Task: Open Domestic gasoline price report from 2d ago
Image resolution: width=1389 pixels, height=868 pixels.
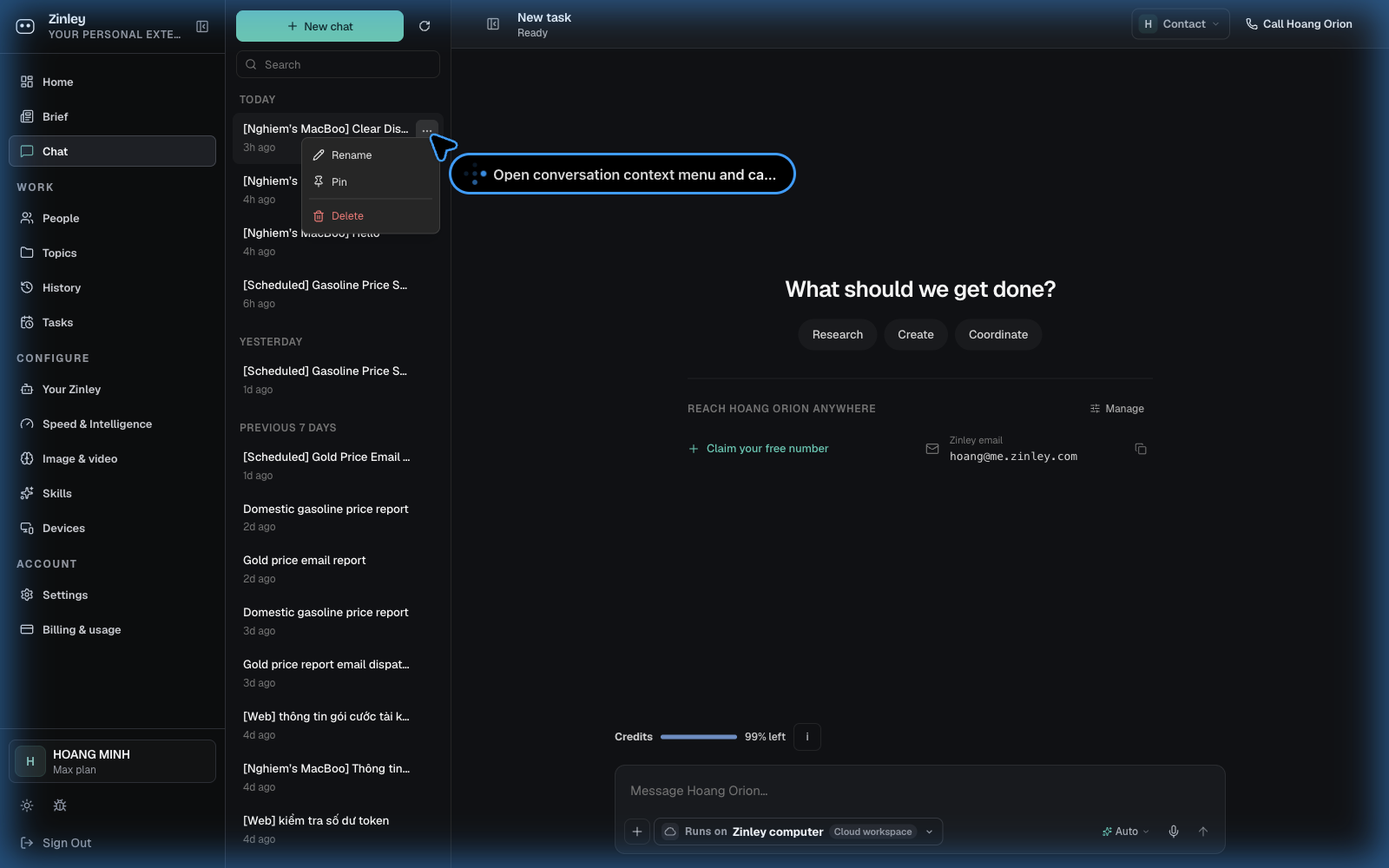Action: point(338,517)
